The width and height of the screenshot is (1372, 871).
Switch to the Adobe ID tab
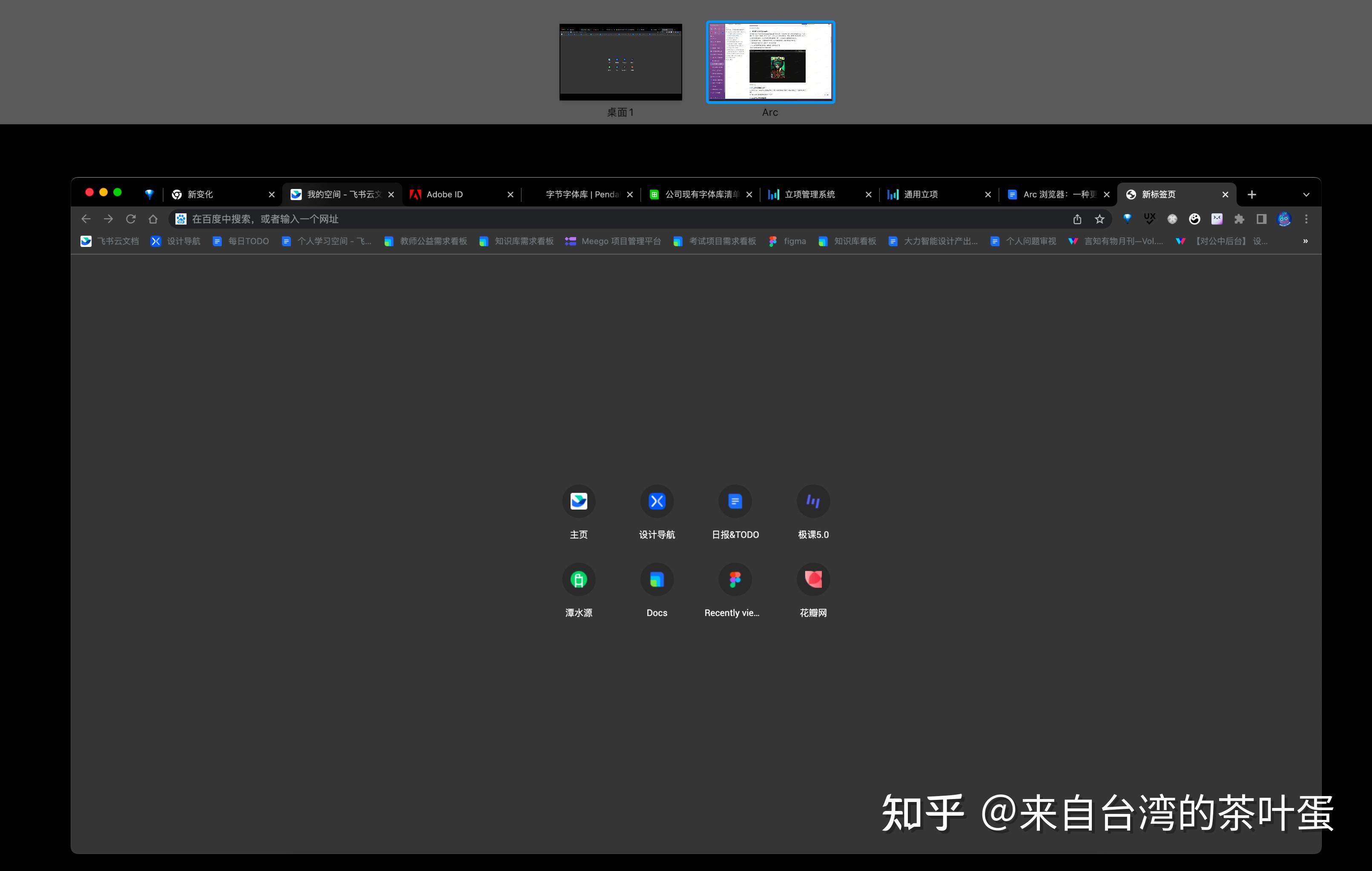pos(450,194)
